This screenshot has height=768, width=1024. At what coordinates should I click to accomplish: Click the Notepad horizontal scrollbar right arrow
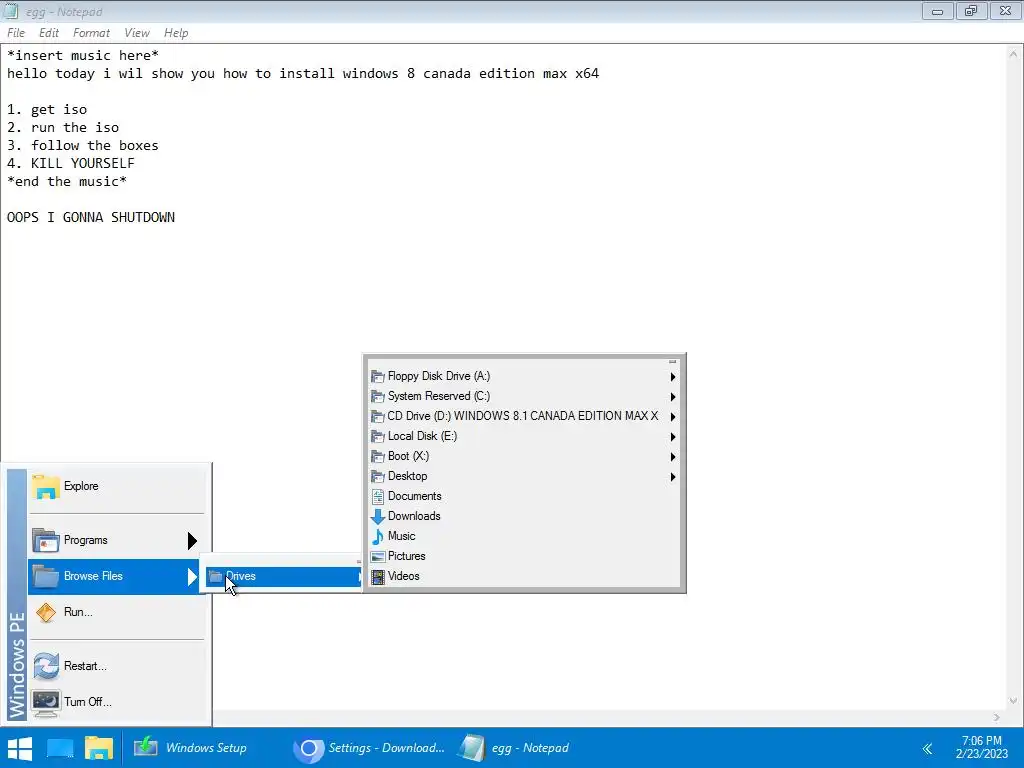997,718
